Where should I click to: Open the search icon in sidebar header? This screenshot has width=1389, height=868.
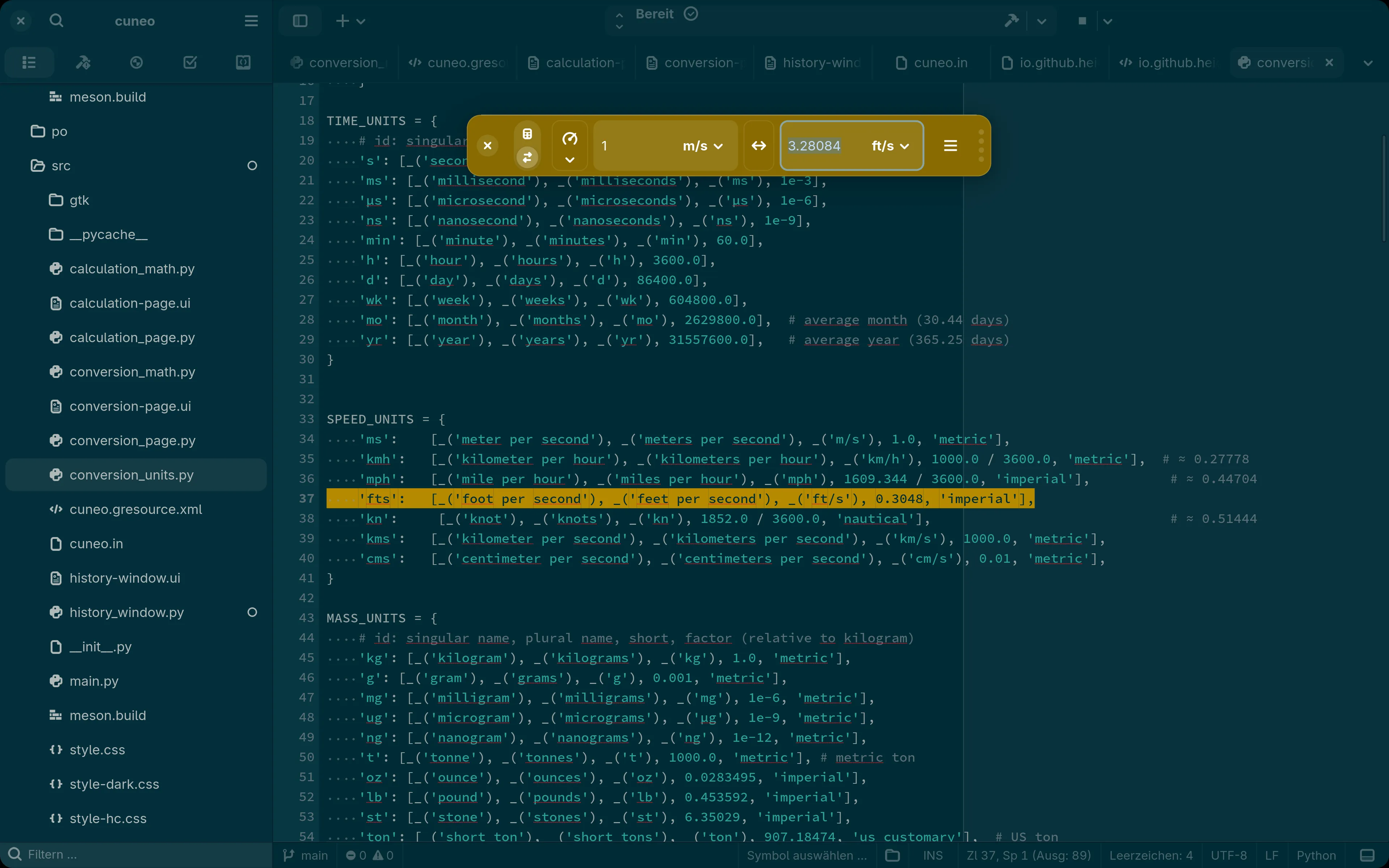click(56, 21)
